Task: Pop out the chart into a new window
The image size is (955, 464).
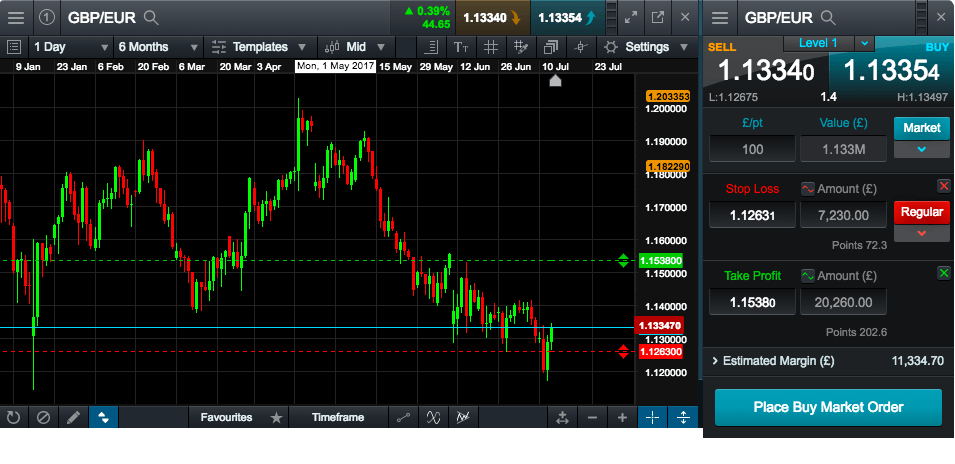Action: [x=658, y=18]
